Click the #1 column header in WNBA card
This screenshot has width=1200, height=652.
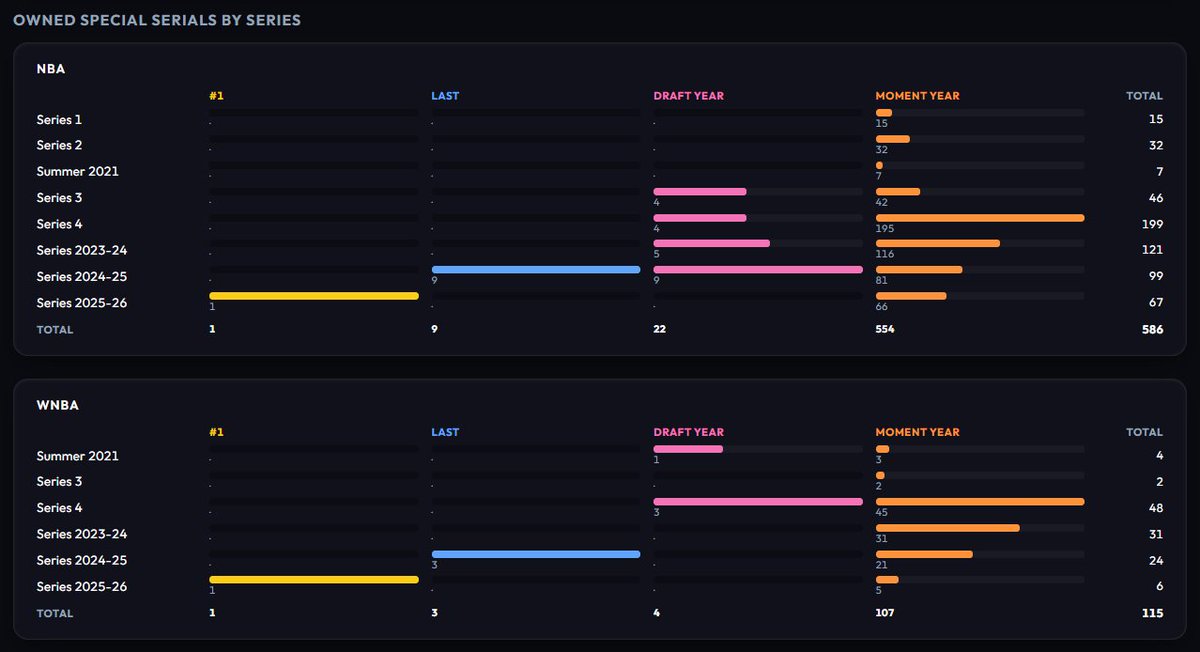point(216,432)
